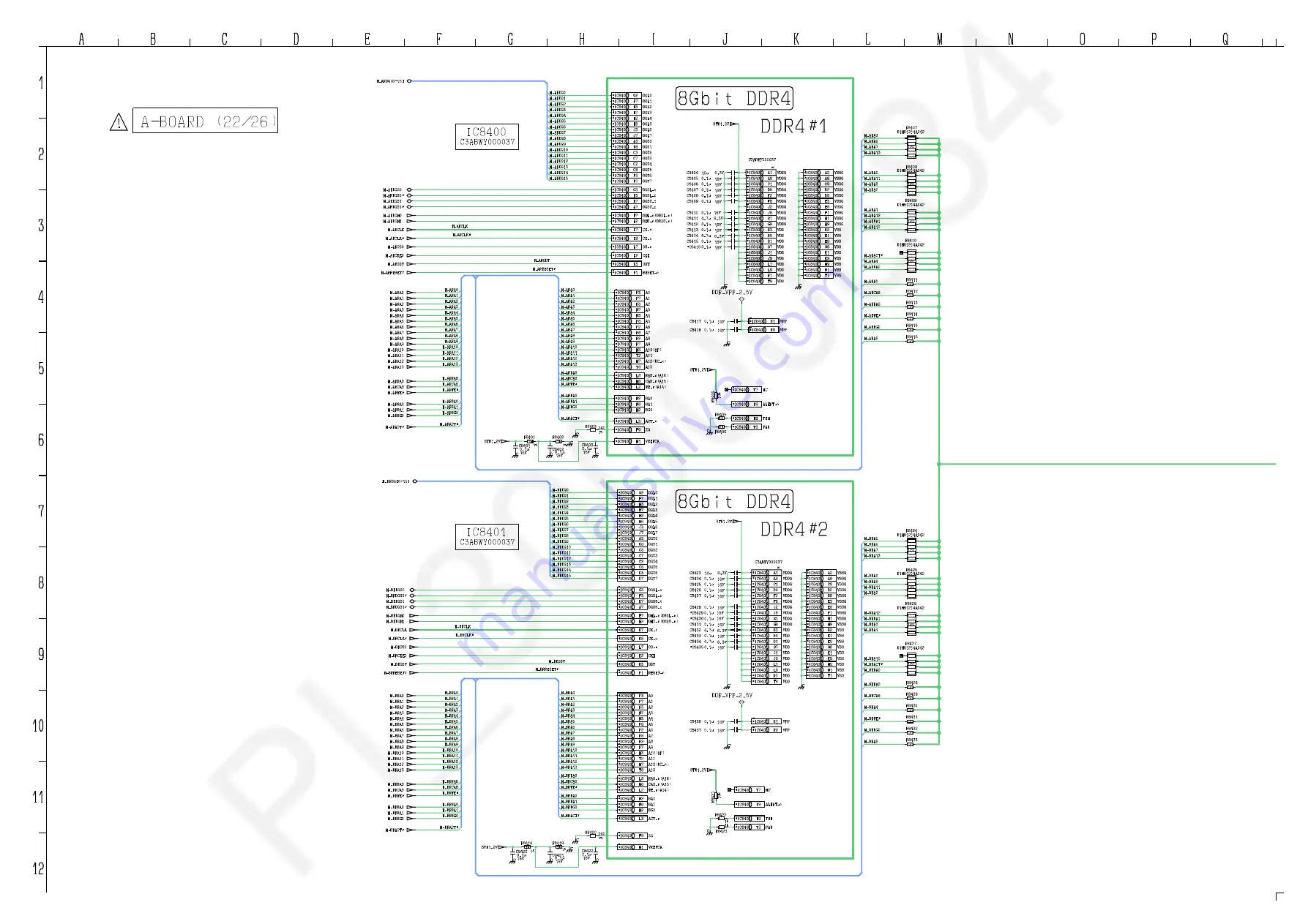Select the "DDR4 #1" label

pos(793,127)
